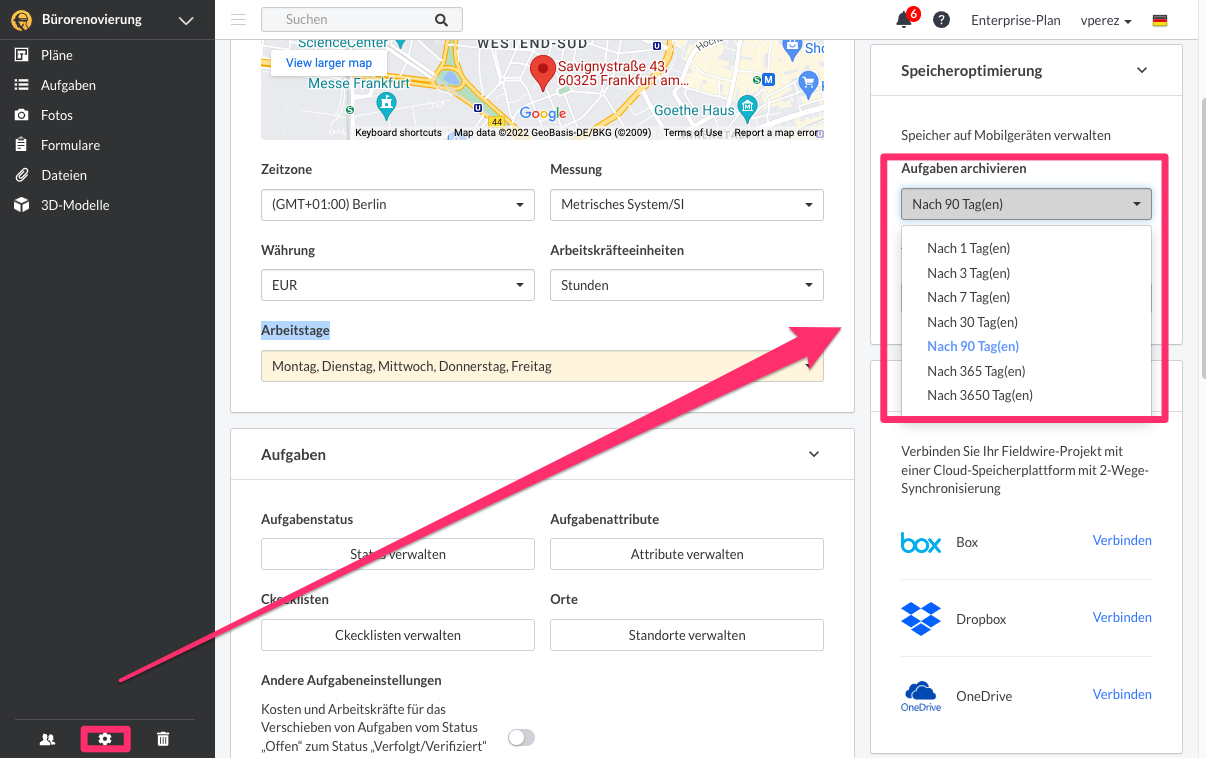Toggle Kosten und Arbeitskräfte switch
The image size is (1206, 758).
coord(521,737)
